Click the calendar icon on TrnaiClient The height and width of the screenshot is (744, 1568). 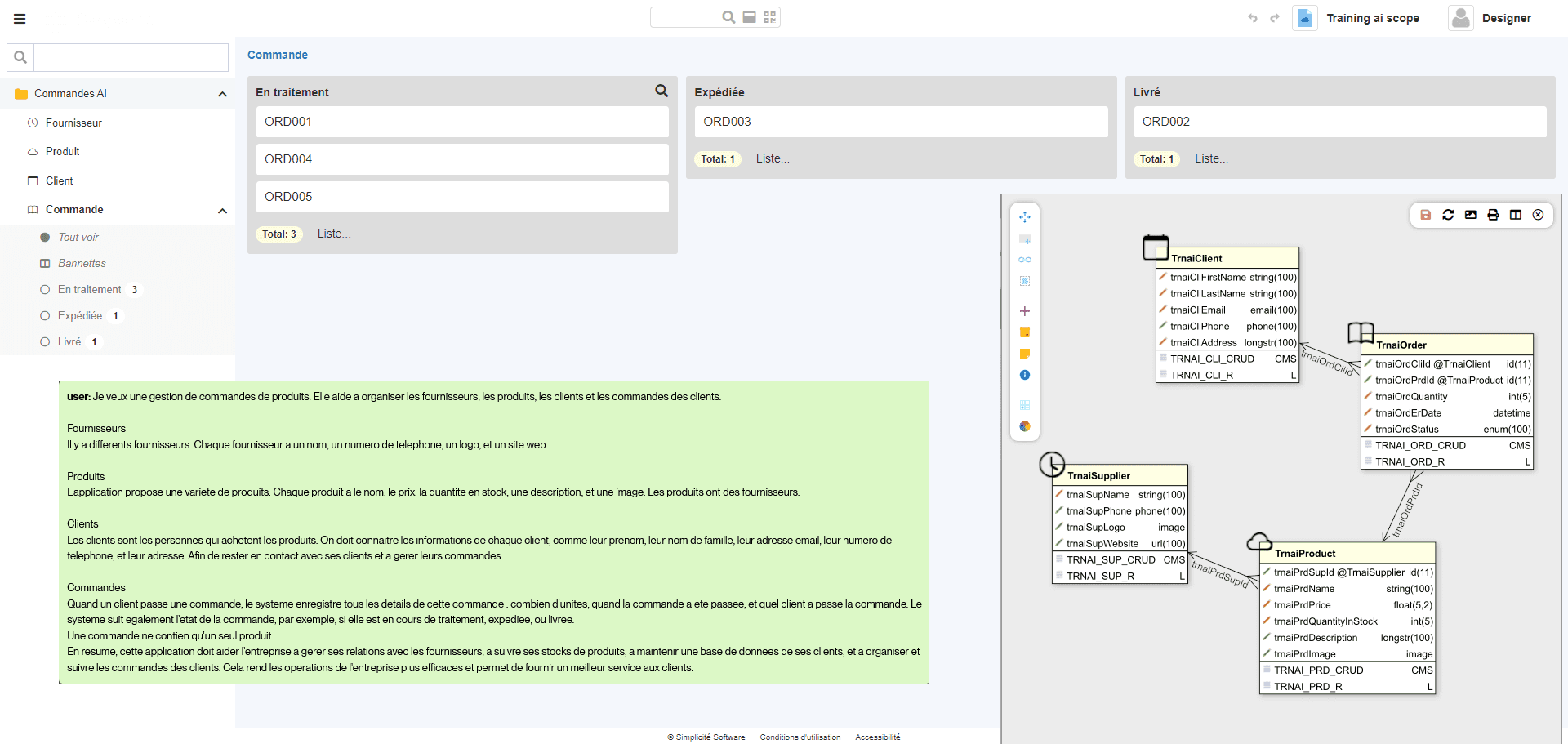(1156, 247)
